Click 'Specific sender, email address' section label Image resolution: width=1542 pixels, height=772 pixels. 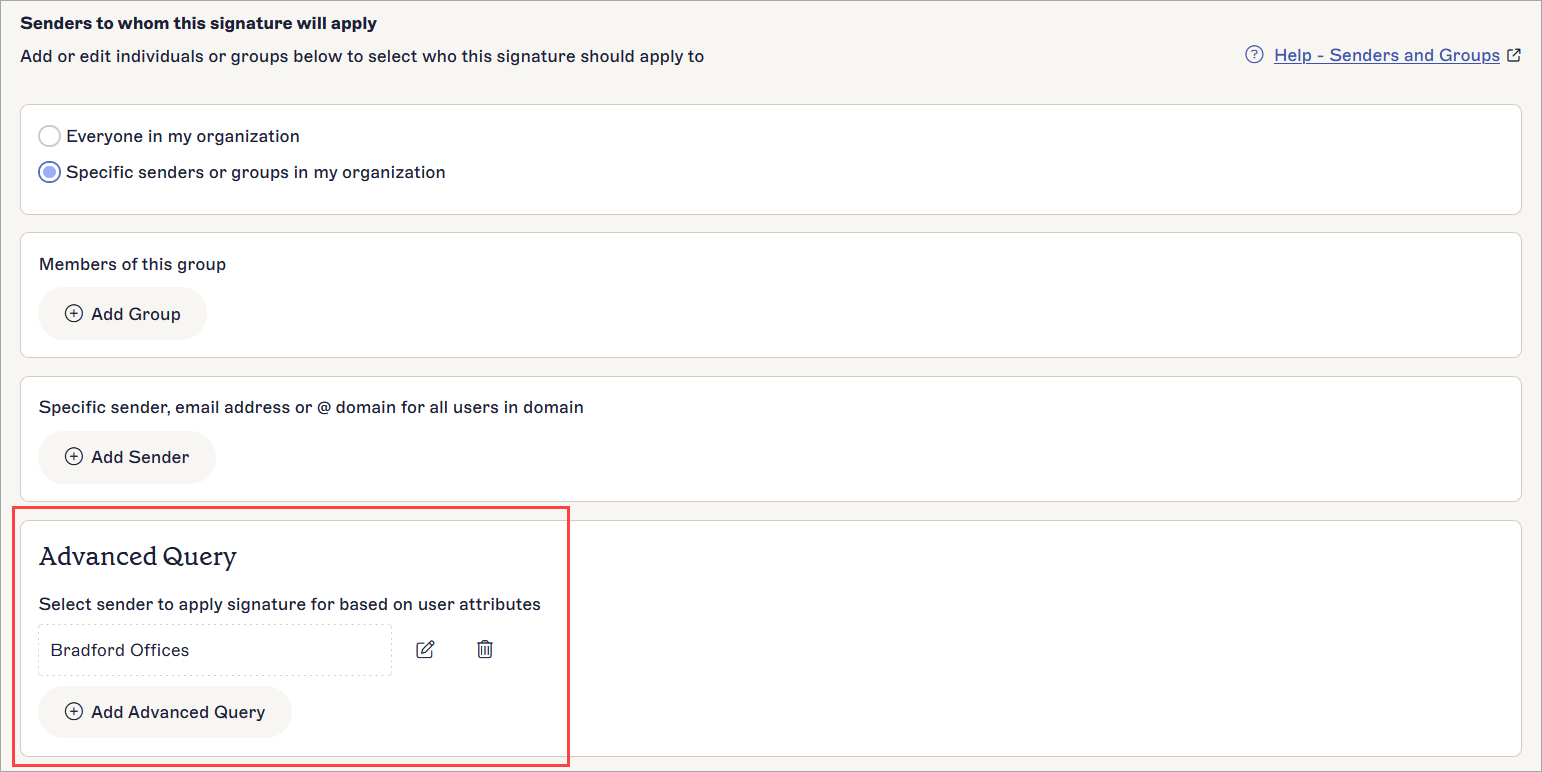pyautogui.click(x=311, y=408)
